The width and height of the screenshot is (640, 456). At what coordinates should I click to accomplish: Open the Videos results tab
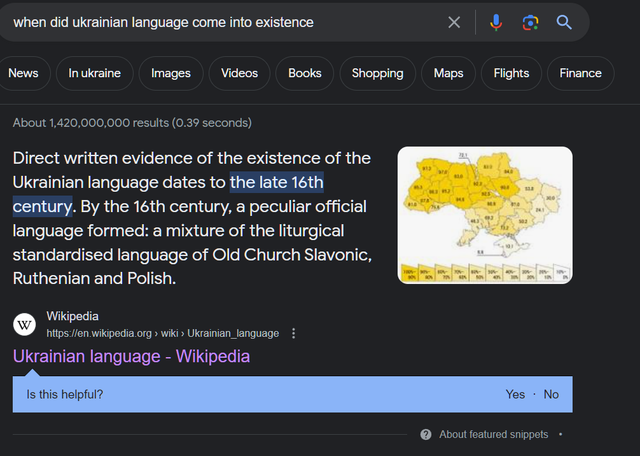click(x=239, y=73)
